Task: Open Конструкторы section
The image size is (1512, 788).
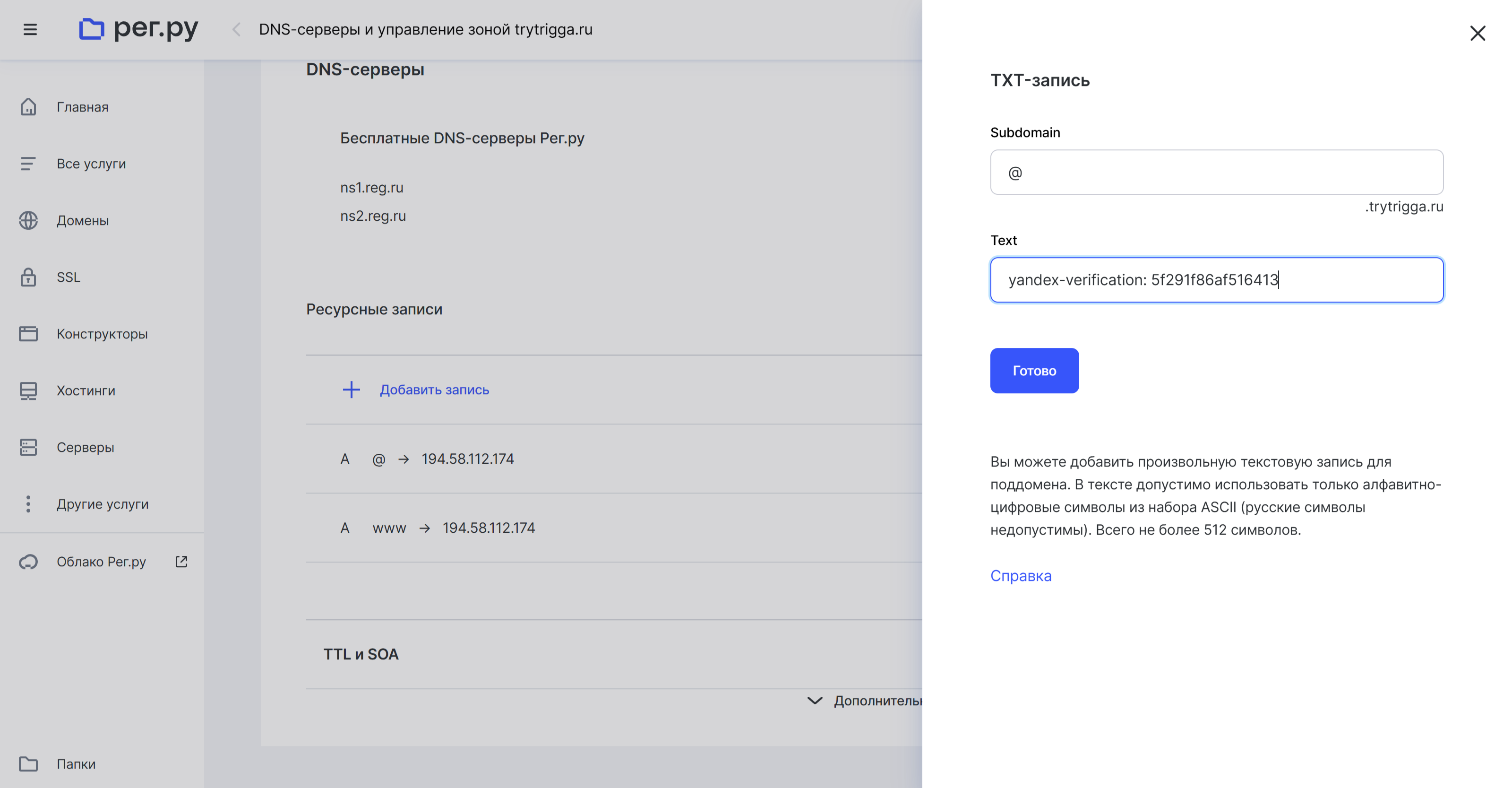Action: click(102, 334)
